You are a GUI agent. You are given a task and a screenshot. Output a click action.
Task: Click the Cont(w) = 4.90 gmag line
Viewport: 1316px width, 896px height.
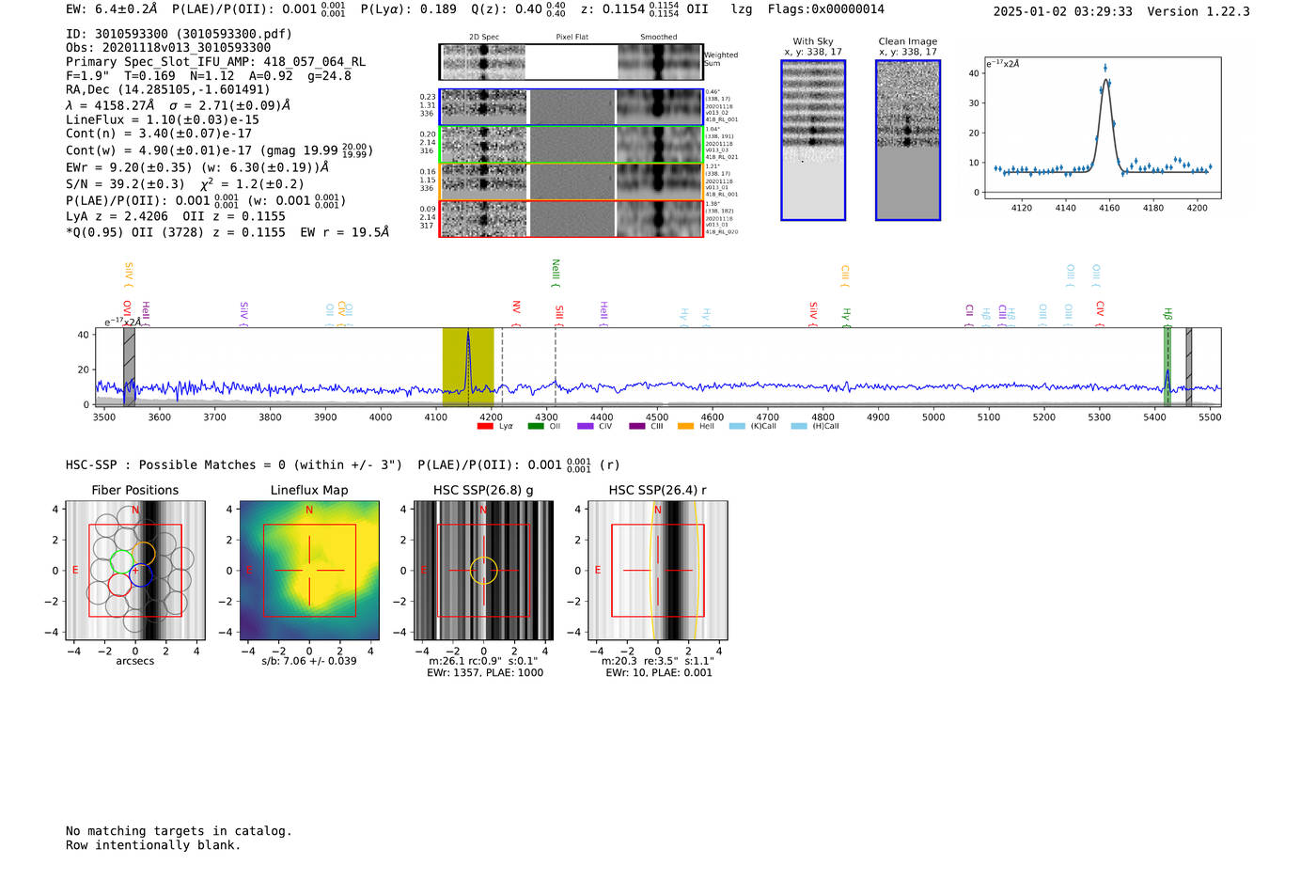(x=219, y=150)
